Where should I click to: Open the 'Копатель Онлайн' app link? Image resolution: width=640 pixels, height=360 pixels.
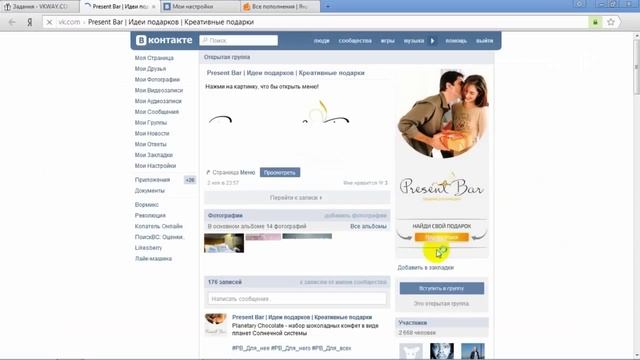pos(159,226)
